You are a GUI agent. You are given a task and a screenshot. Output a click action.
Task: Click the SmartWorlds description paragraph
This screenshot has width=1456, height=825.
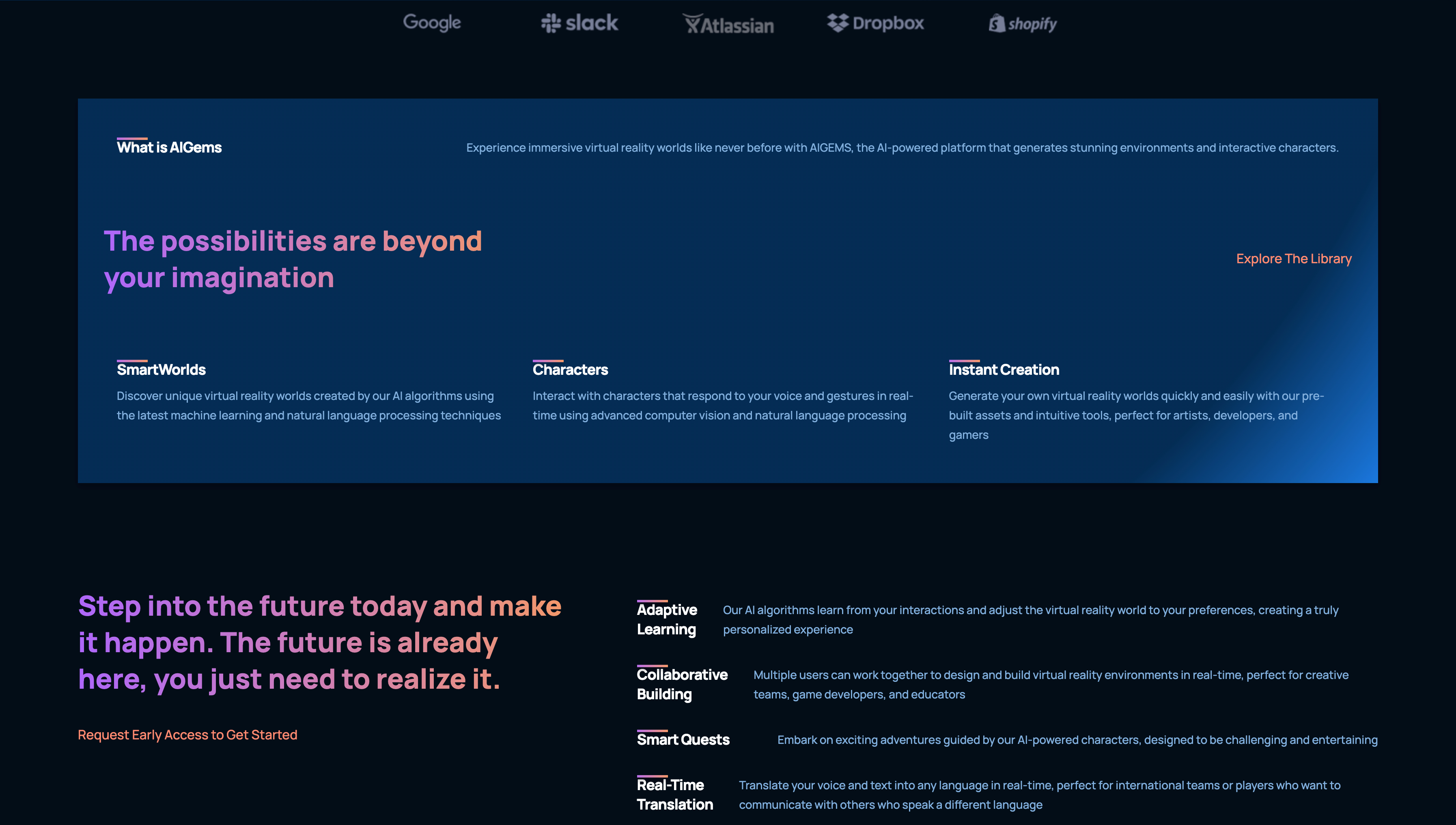click(308, 406)
